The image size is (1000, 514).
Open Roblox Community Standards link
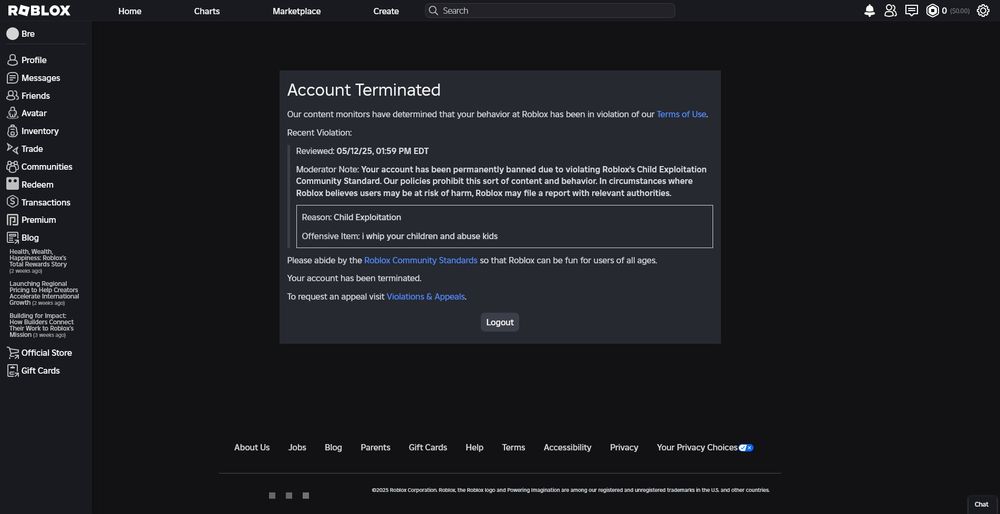tap(420, 260)
